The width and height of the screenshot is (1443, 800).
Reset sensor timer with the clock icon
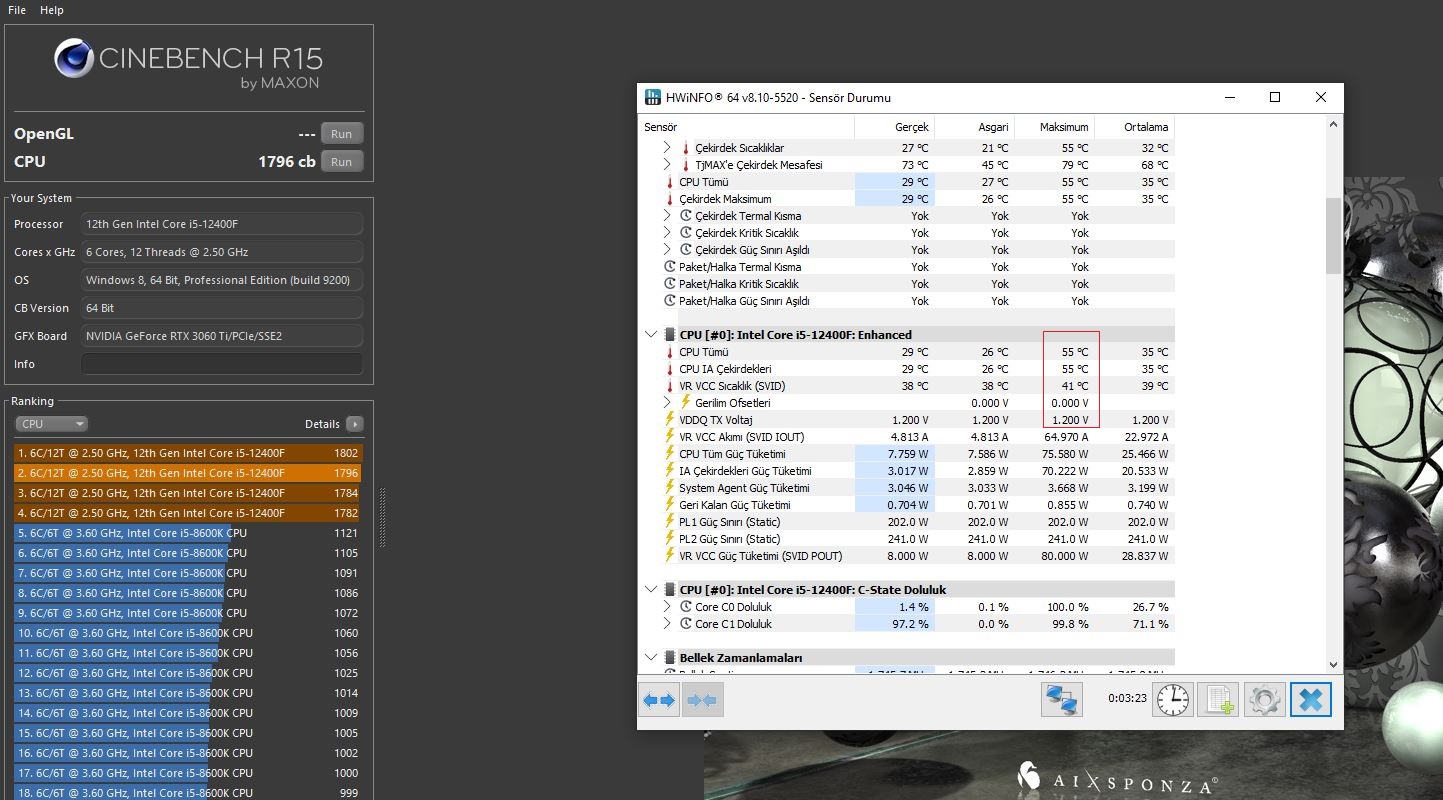[1174, 700]
